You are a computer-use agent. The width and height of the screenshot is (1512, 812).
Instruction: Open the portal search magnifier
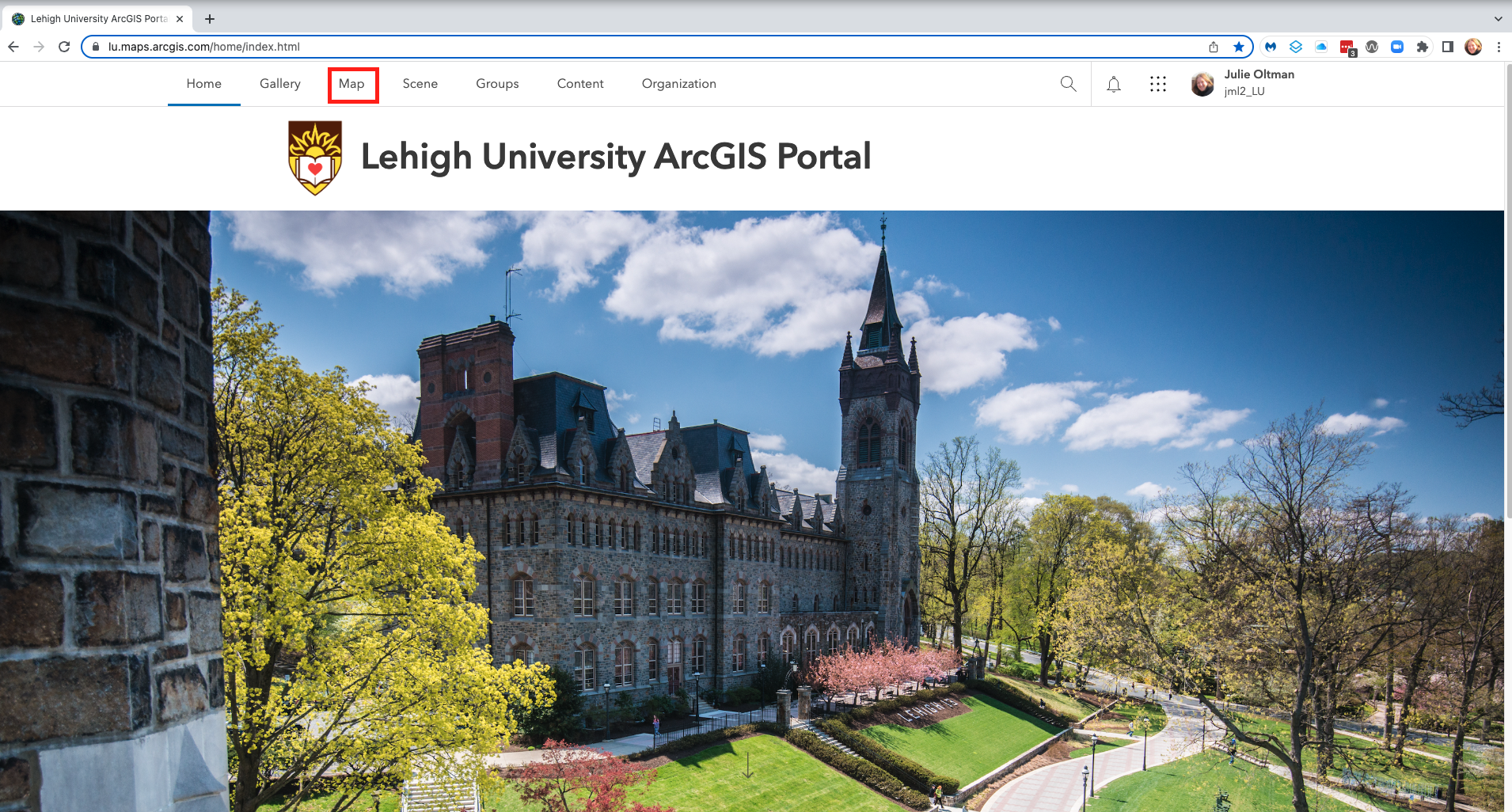pos(1068,84)
